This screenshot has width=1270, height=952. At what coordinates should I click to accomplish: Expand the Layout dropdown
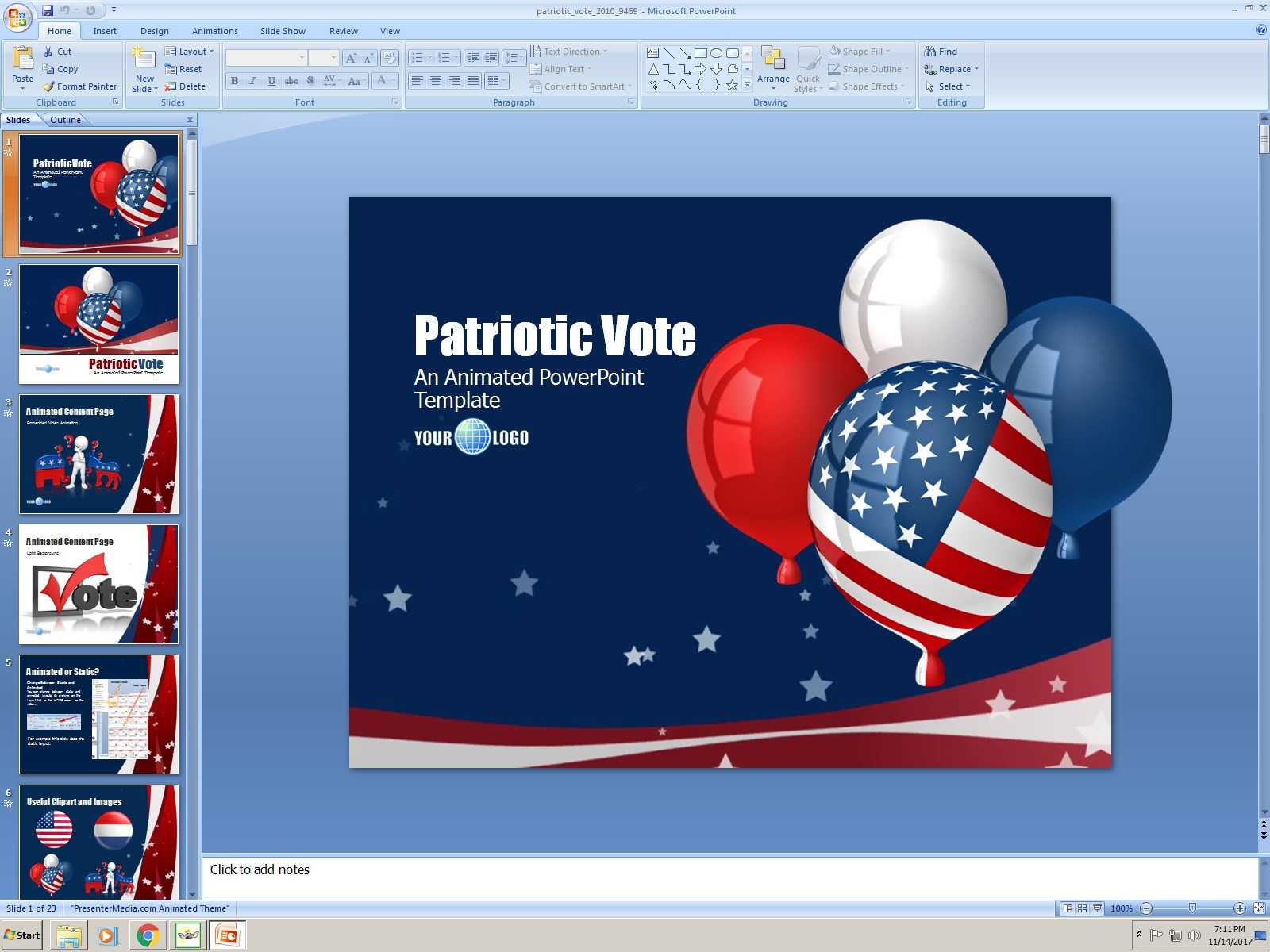[x=211, y=52]
